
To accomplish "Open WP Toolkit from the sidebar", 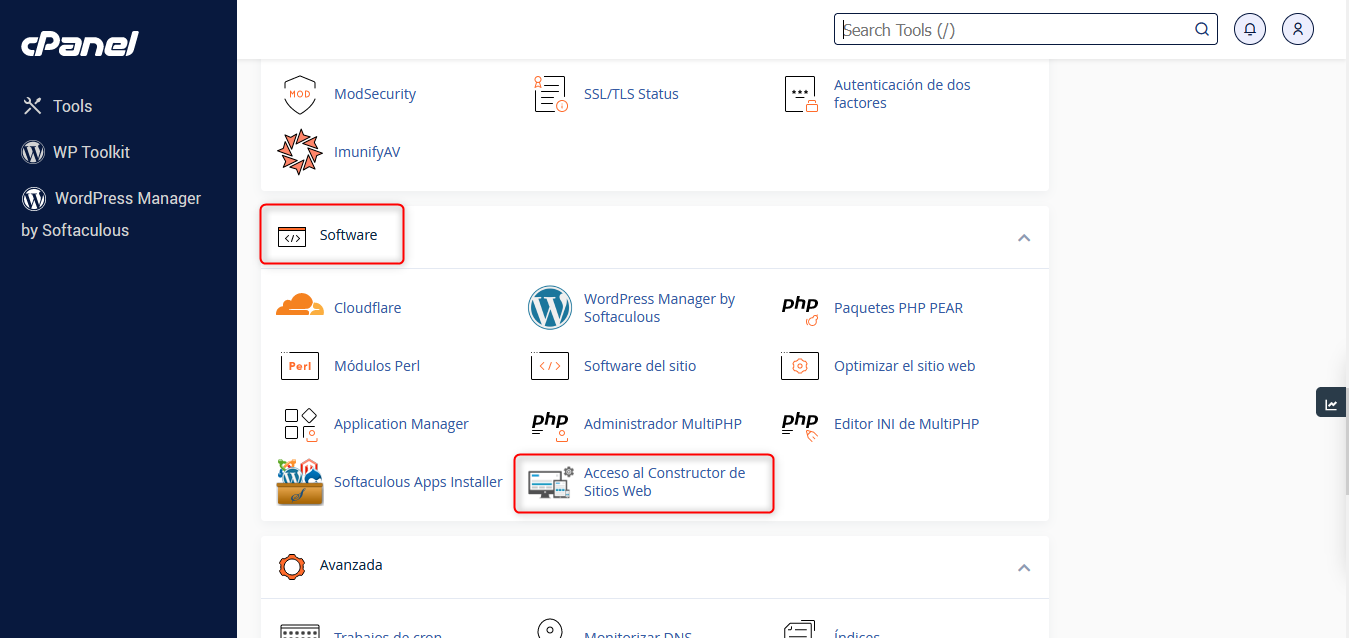I will (x=91, y=152).
